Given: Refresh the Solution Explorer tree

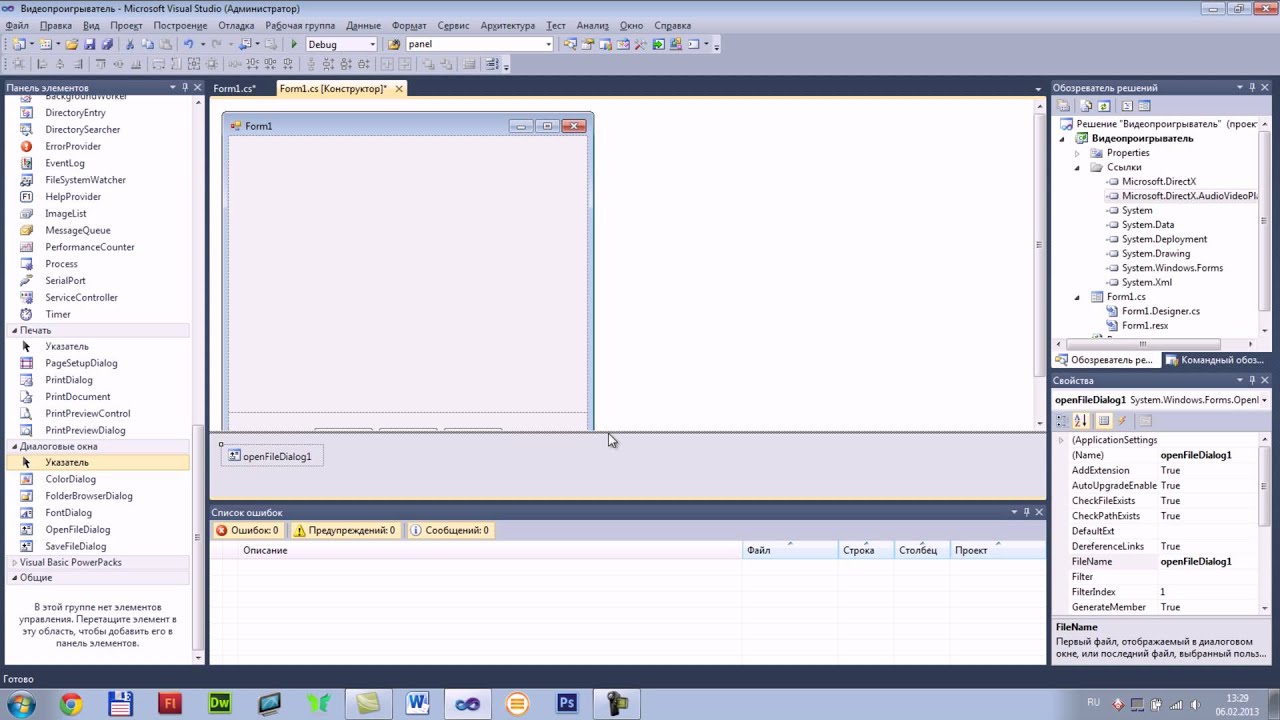Looking at the screenshot, I should [x=1103, y=106].
